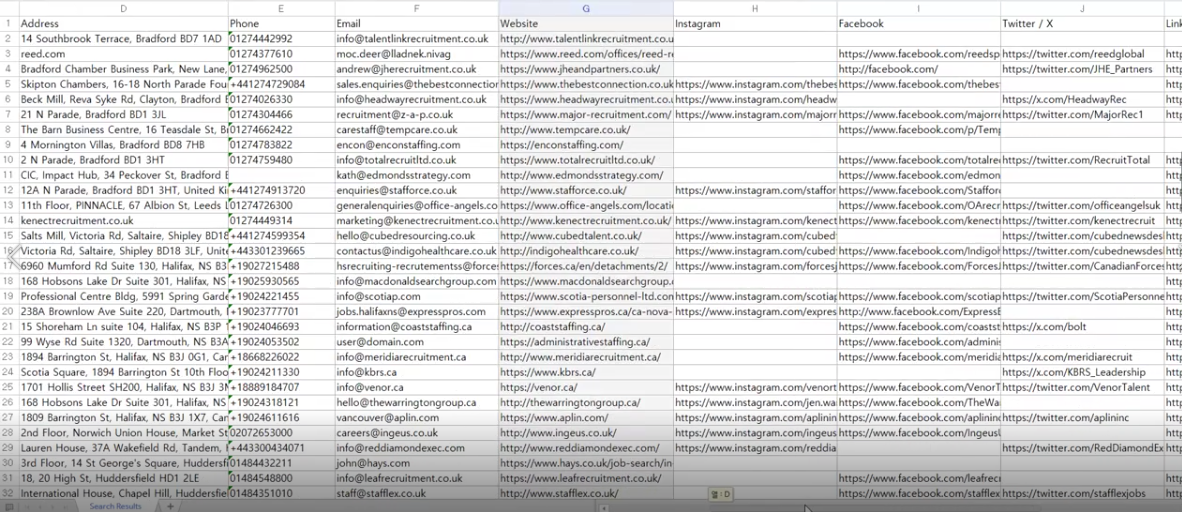The image size is (1182, 512).
Task: Select the staff@stafflex.co.uk cell
Action: coord(416,493)
